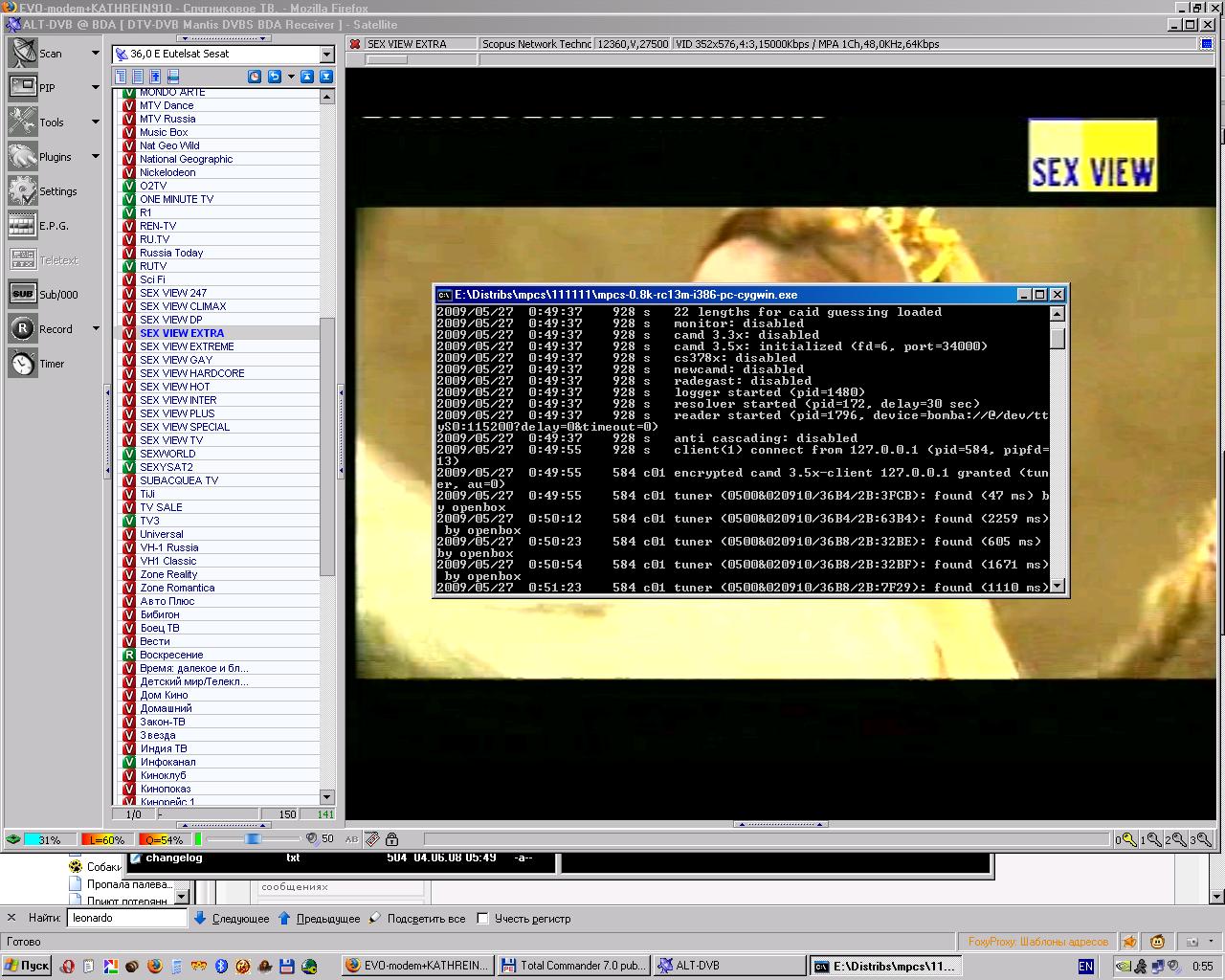This screenshot has width=1225, height=980.
Task: Click the first channel list view icon
Action: coord(121,77)
